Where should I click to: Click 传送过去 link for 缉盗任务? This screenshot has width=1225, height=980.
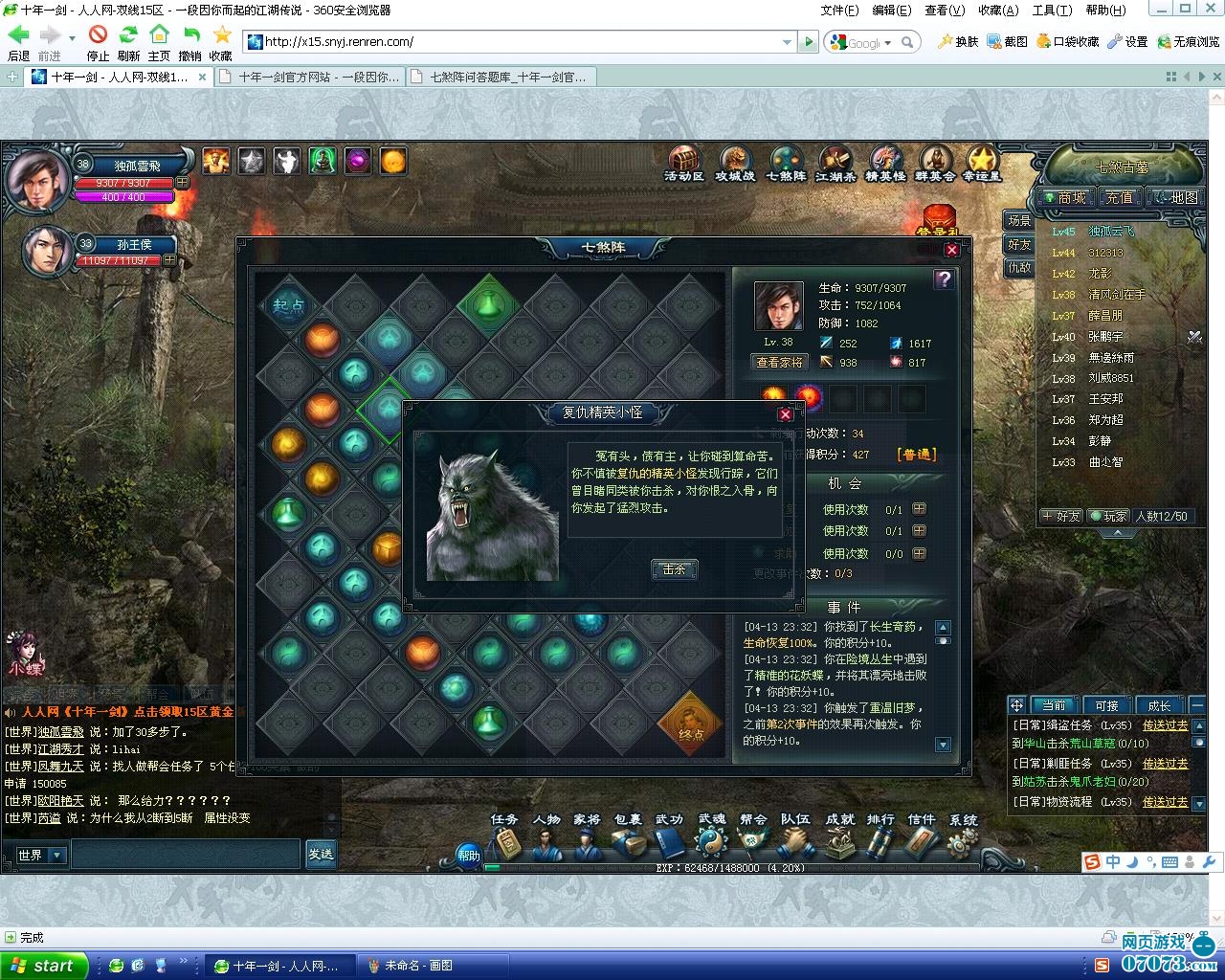[x=1165, y=725]
